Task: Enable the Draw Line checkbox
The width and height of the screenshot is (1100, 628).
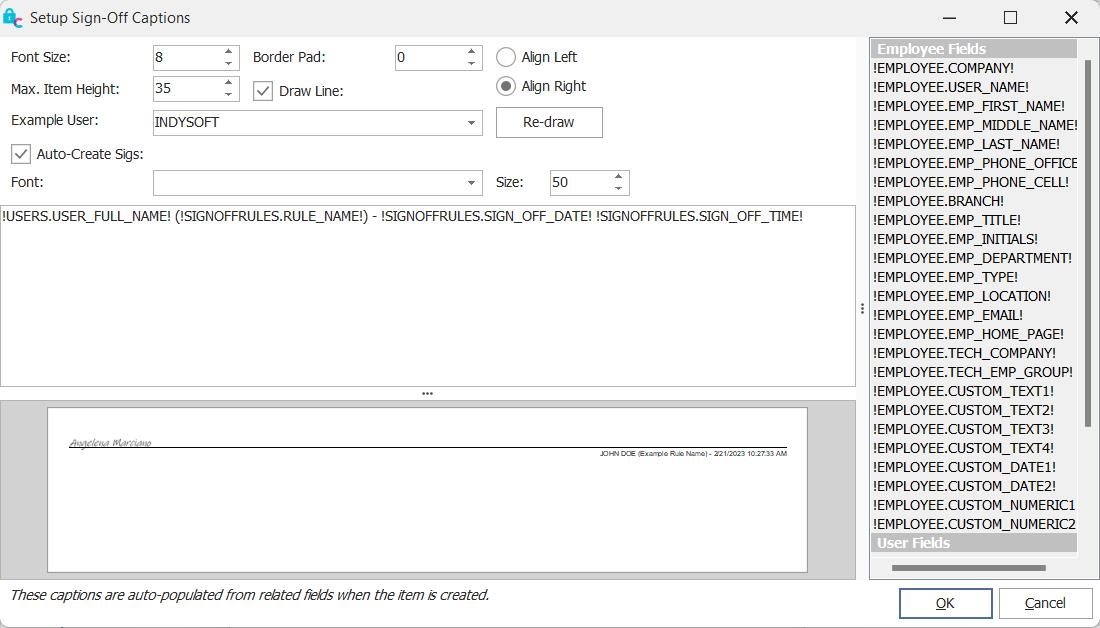Action: [263, 91]
